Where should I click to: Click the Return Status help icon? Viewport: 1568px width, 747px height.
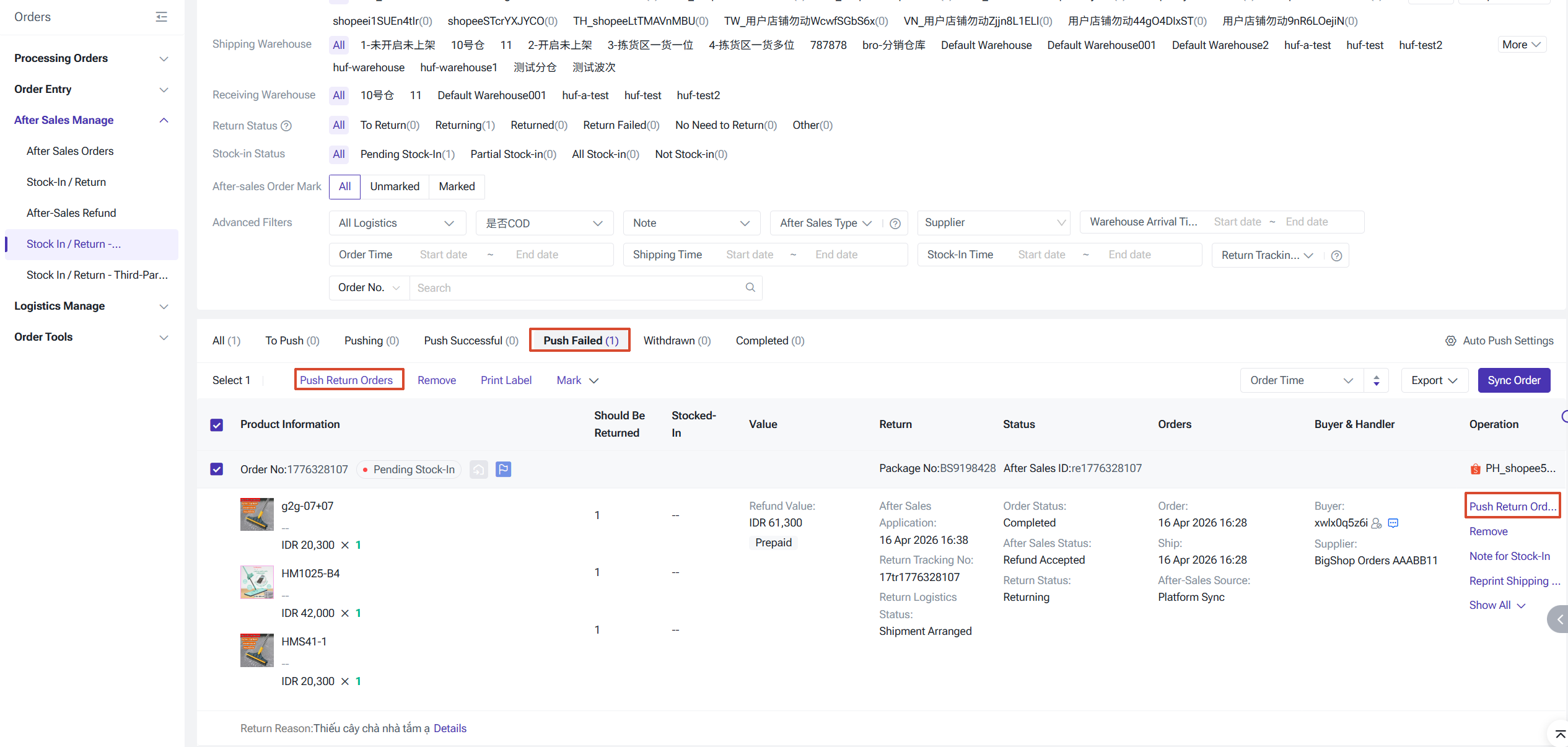point(286,126)
